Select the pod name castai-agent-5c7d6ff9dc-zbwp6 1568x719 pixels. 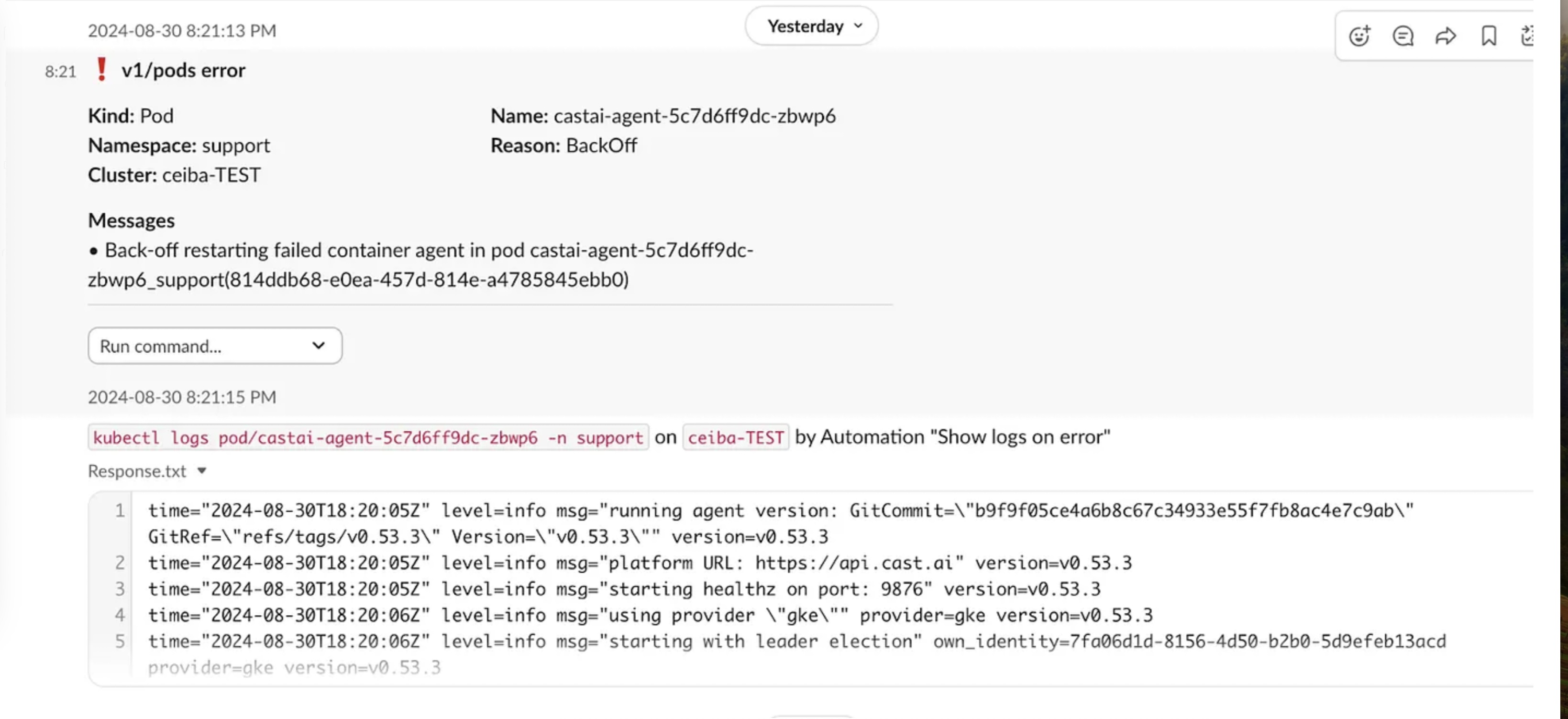pos(695,116)
